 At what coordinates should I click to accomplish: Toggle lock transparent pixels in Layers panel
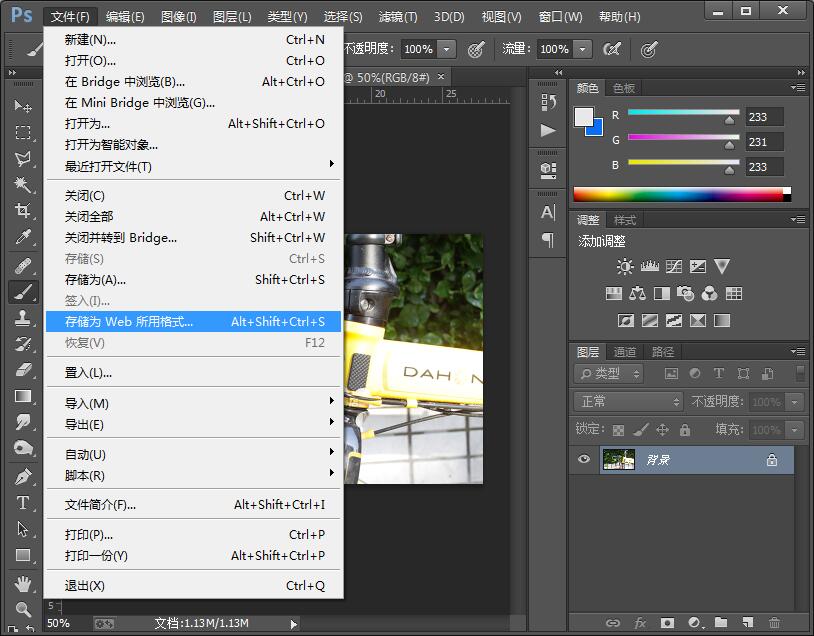pos(618,430)
